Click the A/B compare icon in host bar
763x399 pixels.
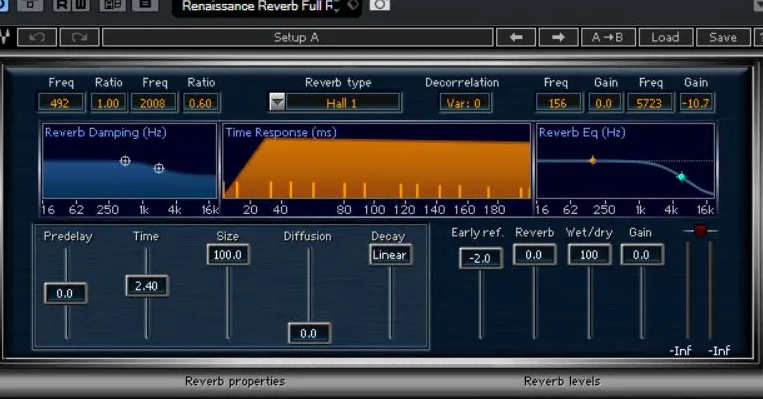click(x=113, y=5)
